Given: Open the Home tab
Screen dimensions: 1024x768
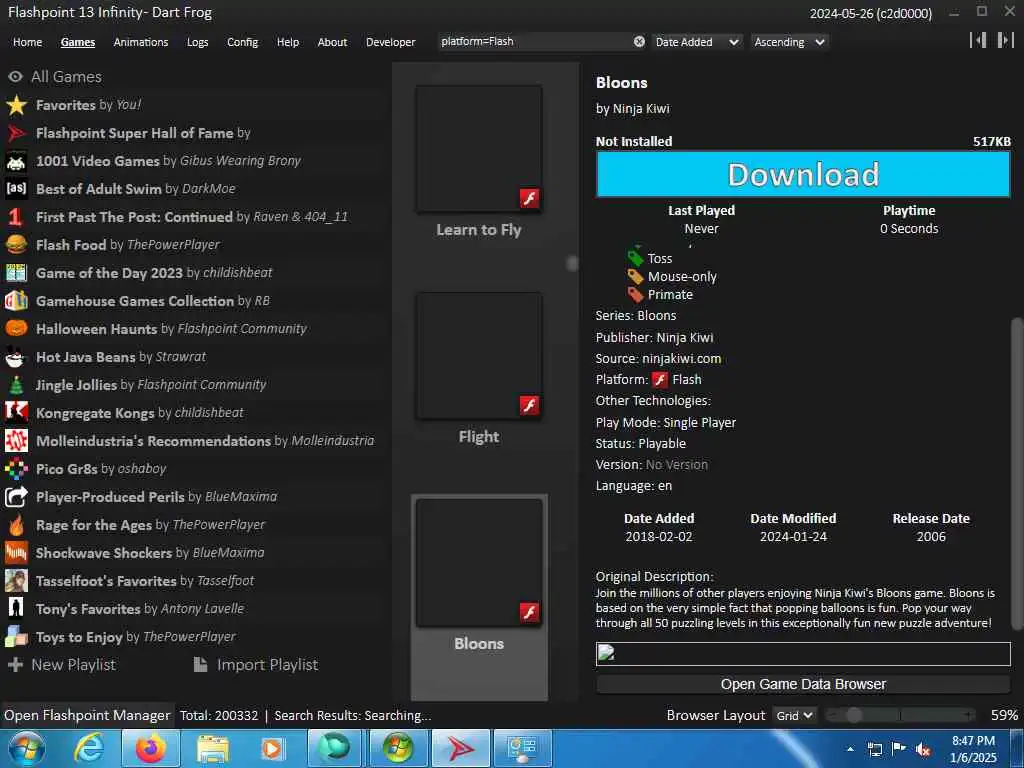Looking at the screenshot, I should point(27,42).
